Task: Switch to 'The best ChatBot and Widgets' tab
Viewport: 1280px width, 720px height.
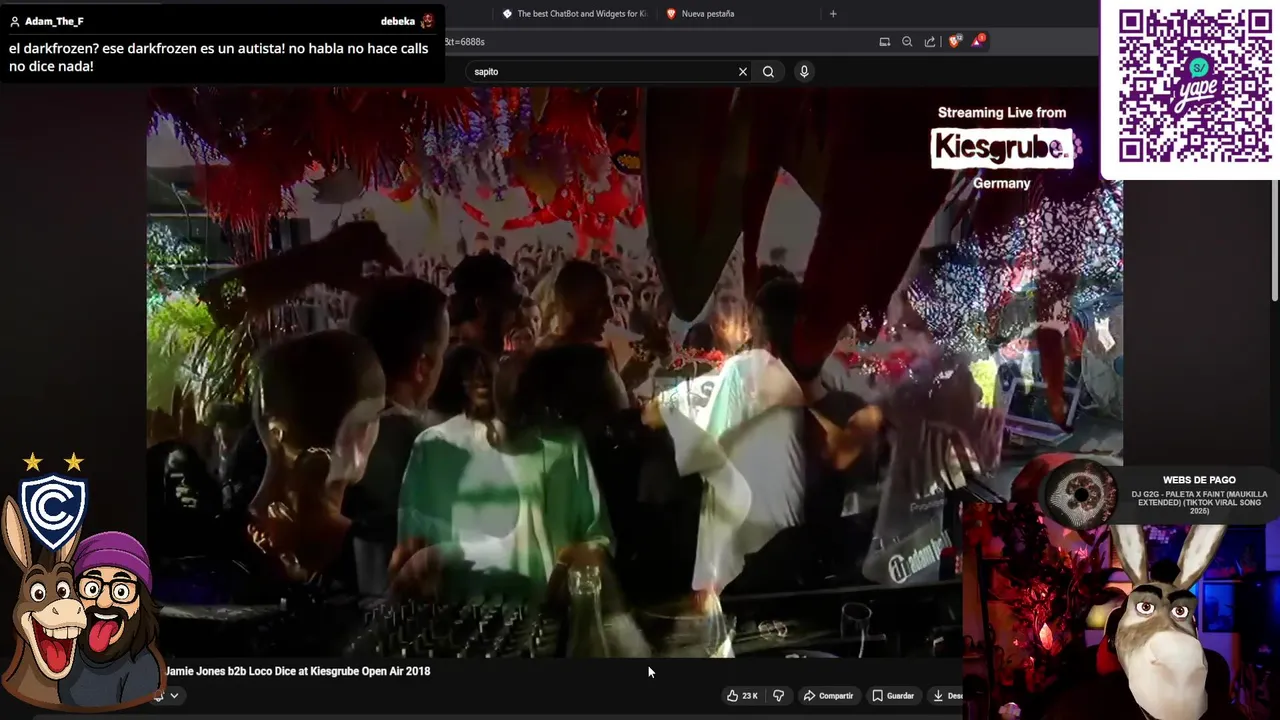Action: pos(574,14)
